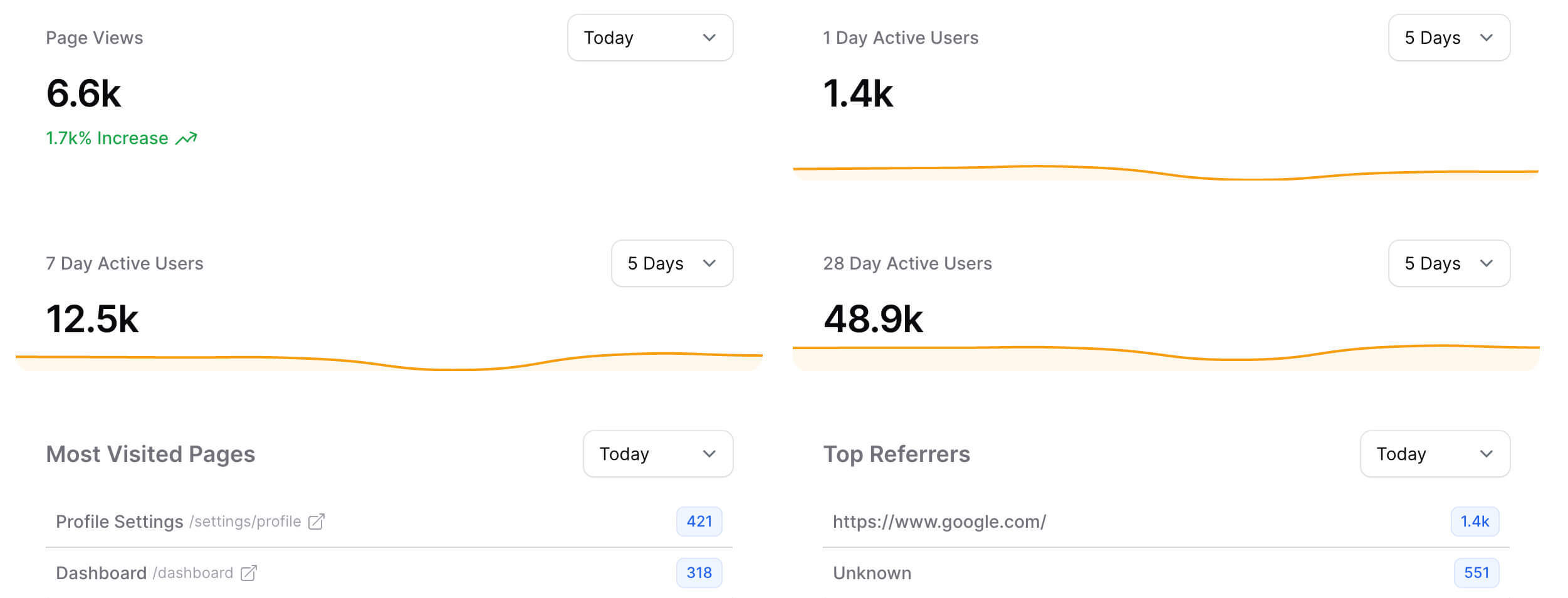The height and width of the screenshot is (598, 1568).
Task: Change 7 Day Active Users date range
Action: click(x=672, y=264)
